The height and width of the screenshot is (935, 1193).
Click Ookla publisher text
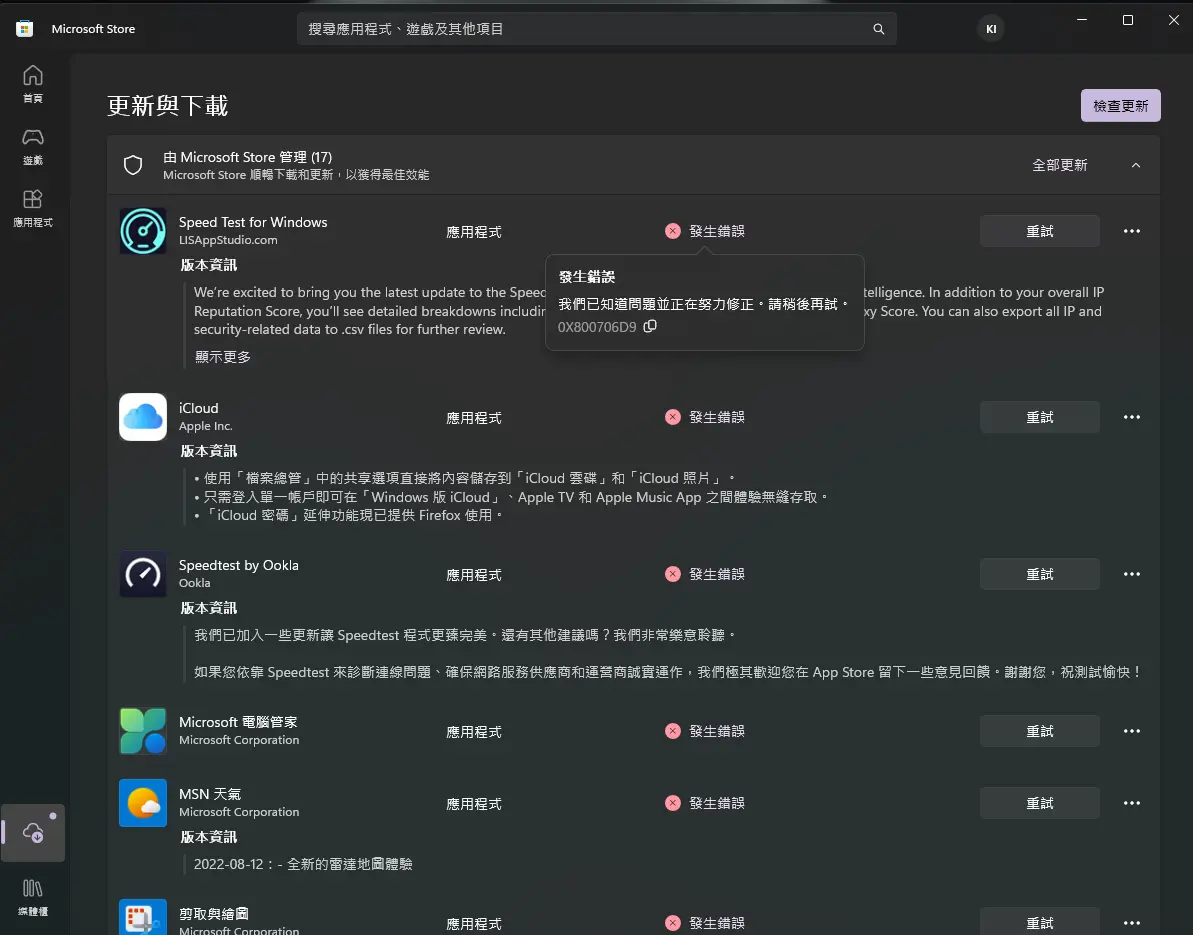pos(194,583)
